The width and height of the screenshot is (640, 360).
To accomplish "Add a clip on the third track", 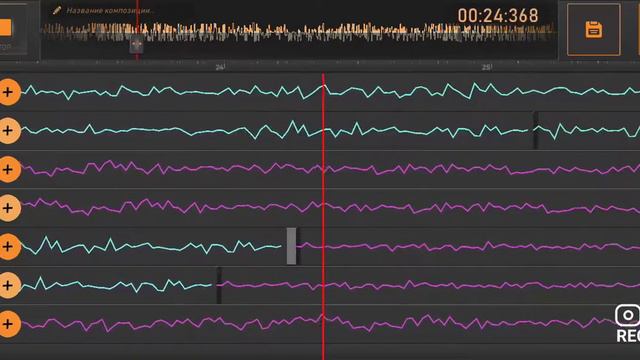I will point(8,169).
